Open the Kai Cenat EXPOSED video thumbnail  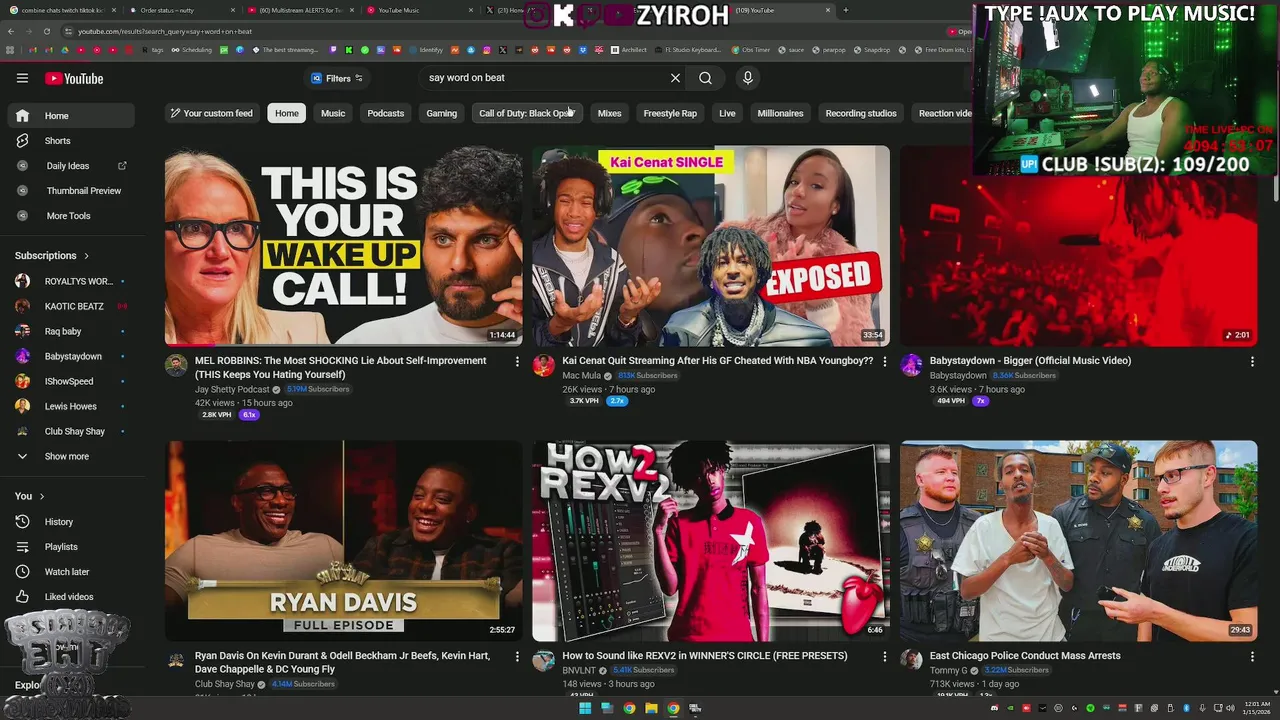click(x=710, y=246)
